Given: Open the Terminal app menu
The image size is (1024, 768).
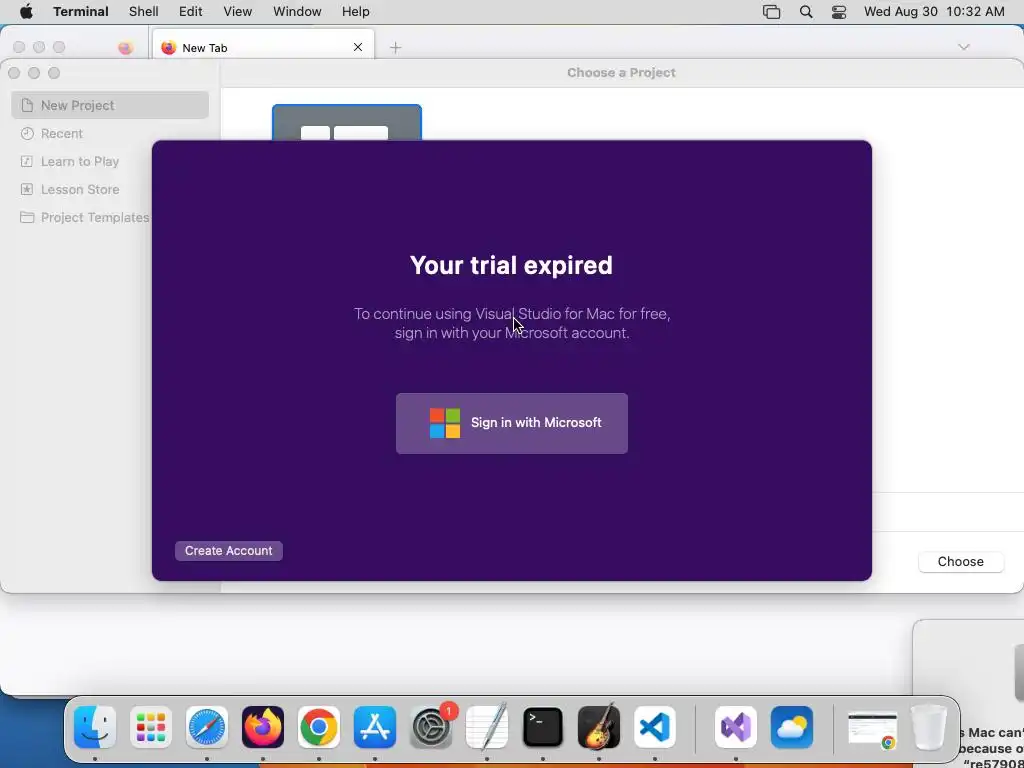Looking at the screenshot, I should (x=83, y=12).
